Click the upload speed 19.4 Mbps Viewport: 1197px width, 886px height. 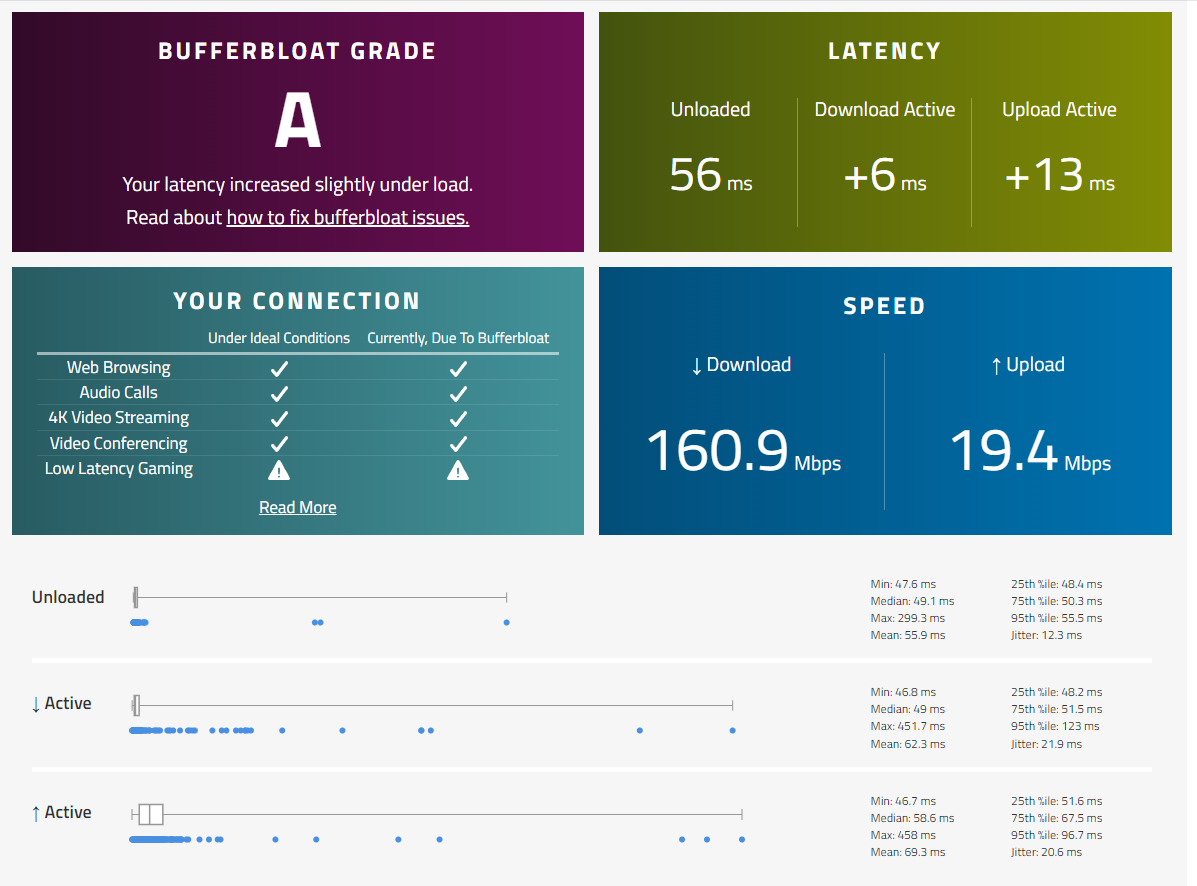[x=1031, y=451]
